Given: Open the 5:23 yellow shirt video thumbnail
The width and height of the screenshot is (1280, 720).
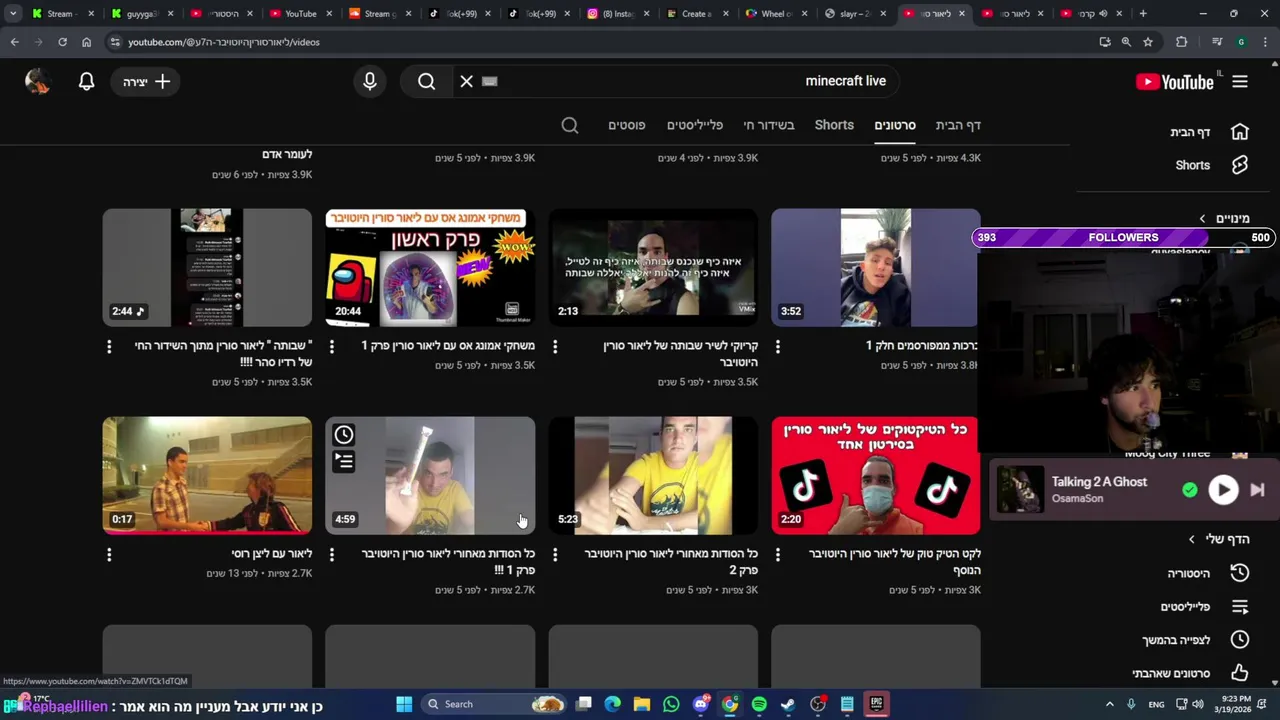Looking at the screenshot, I should point(653,476).
